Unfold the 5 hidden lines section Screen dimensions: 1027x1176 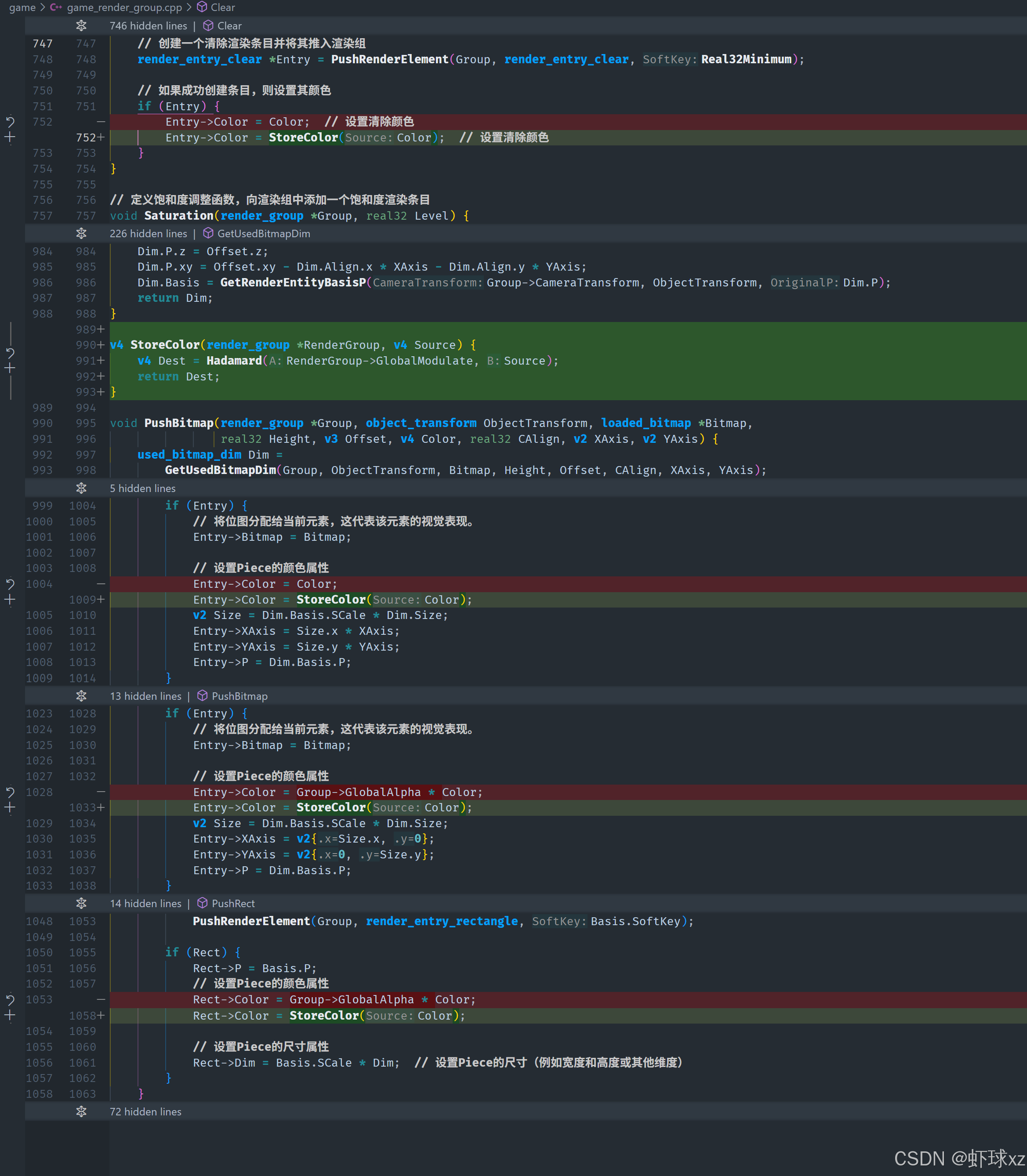(x=81, y=488)
